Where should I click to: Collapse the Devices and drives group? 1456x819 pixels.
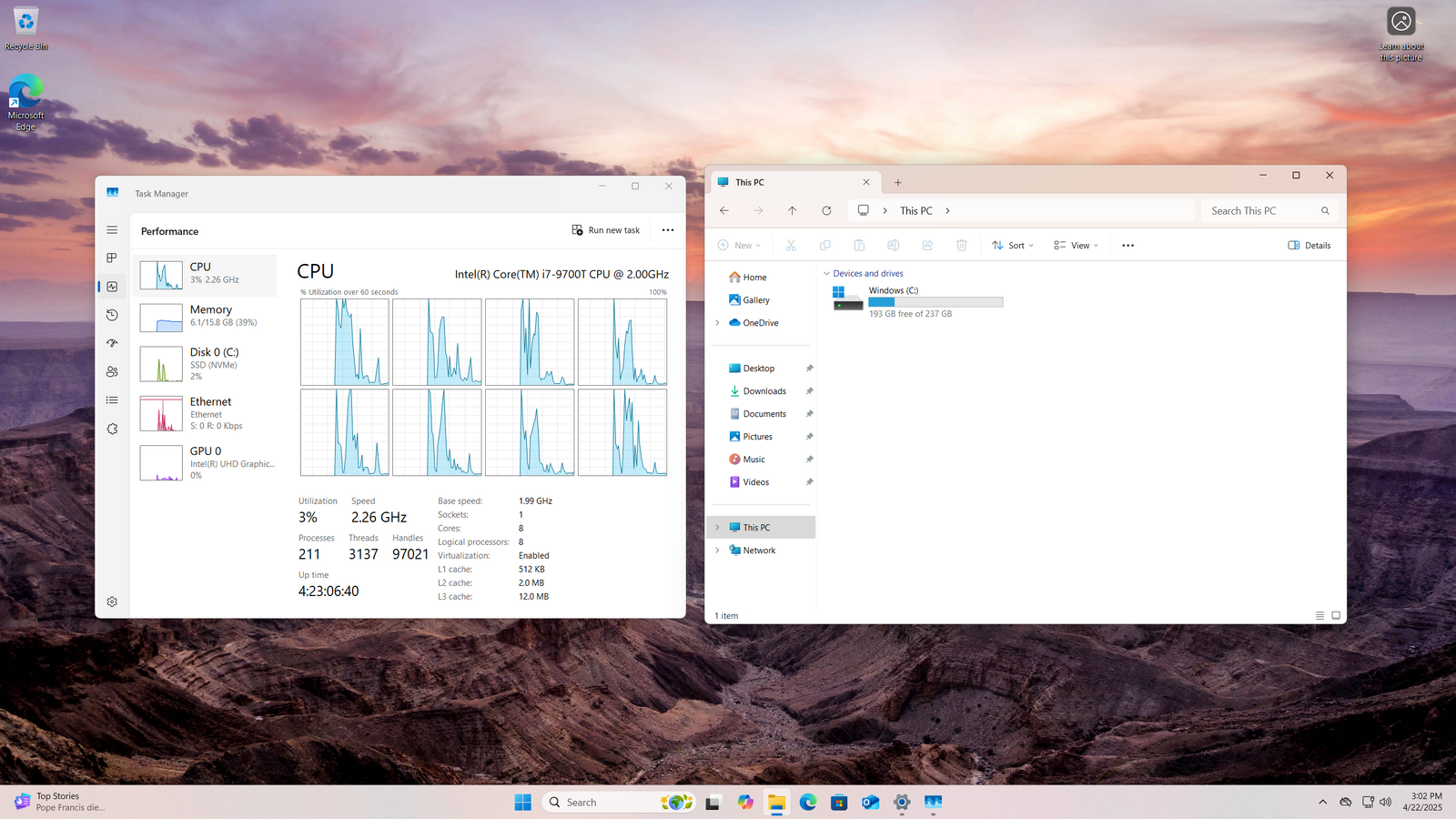(x=826, y=274)
